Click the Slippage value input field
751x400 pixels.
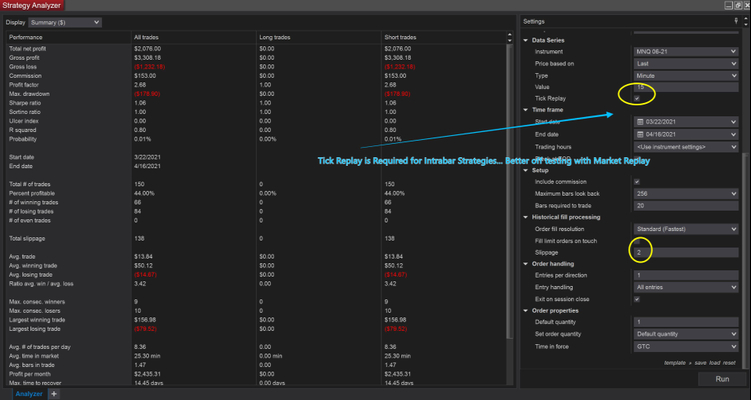point(685,251)
